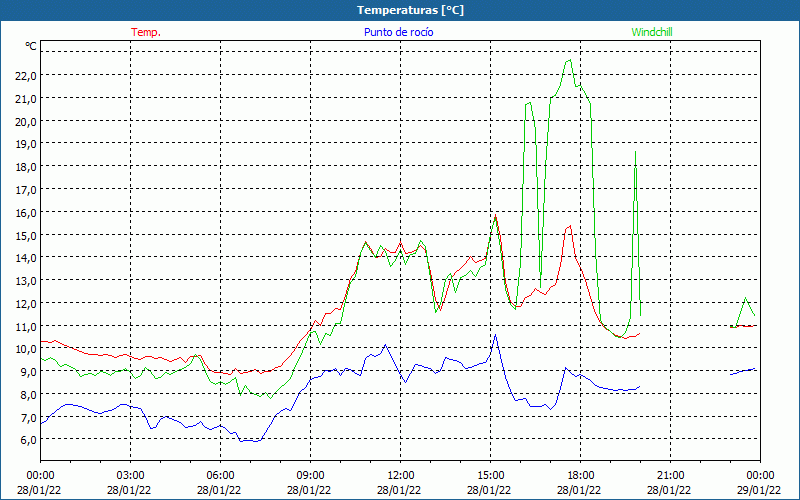Viewport: 800px width, 500px height.
Task: Click the 28/01/22 date under 12:00
Action: tap(399, 490)
